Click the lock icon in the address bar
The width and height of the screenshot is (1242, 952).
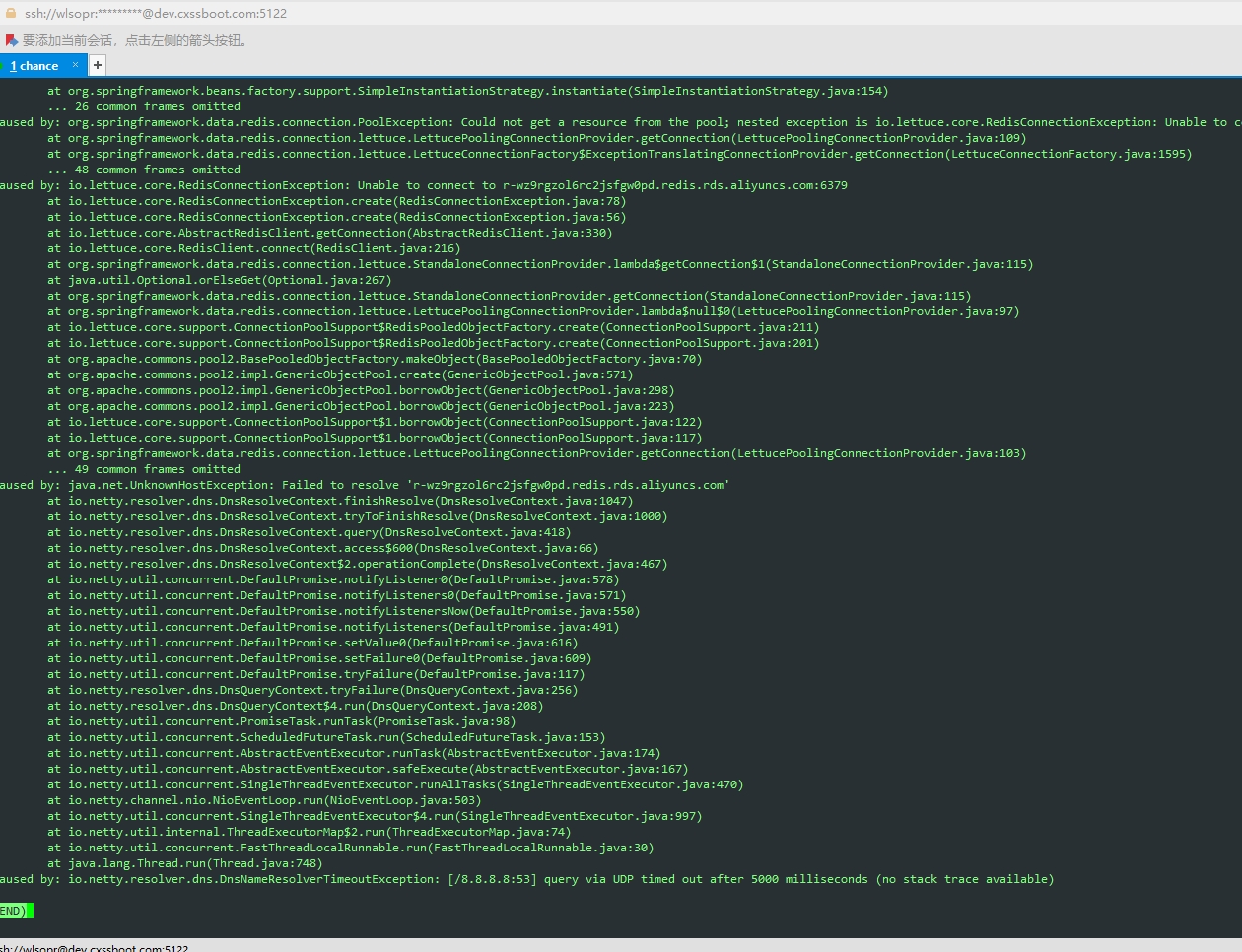[x=11, y=14]
